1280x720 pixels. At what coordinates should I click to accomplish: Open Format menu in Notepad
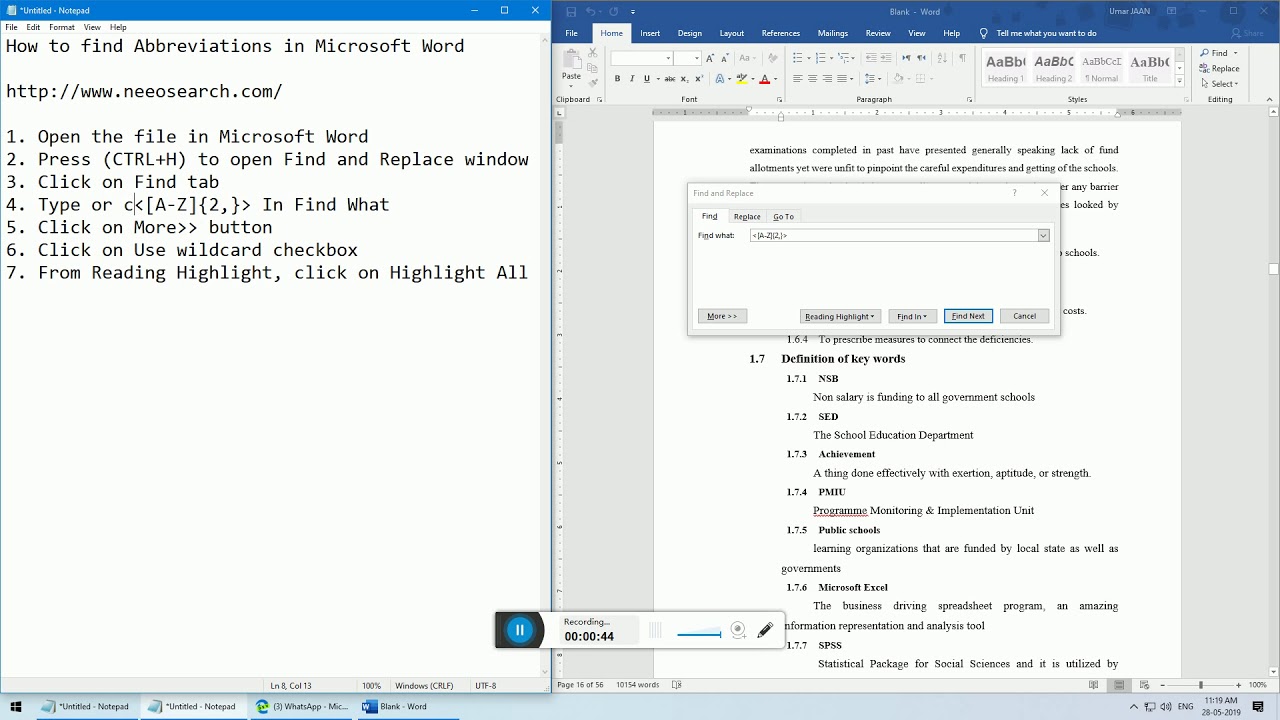62,27
